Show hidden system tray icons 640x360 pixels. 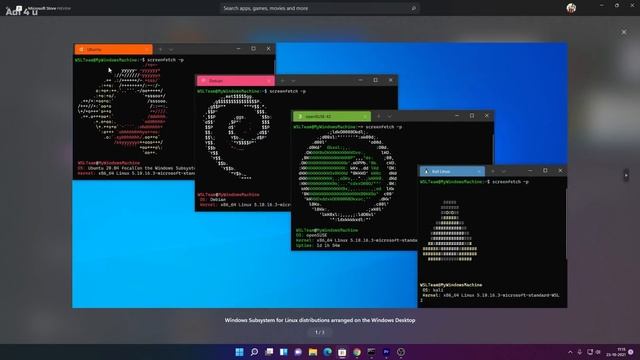click(x=570, y=352)
